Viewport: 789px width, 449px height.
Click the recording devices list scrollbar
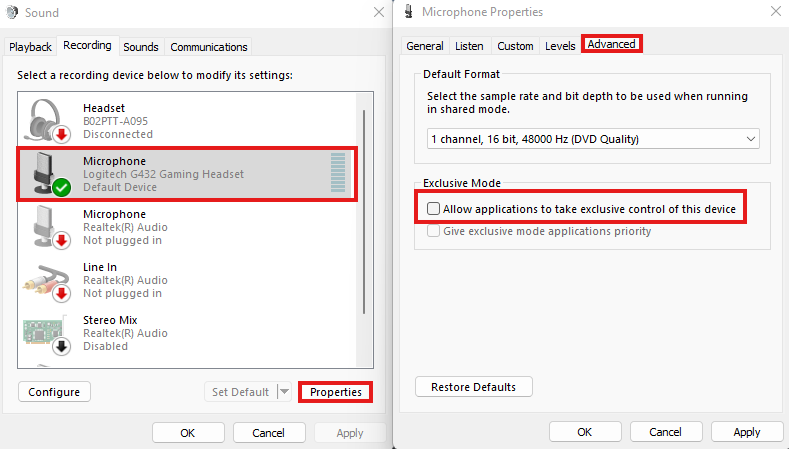[x=364, y=211]
